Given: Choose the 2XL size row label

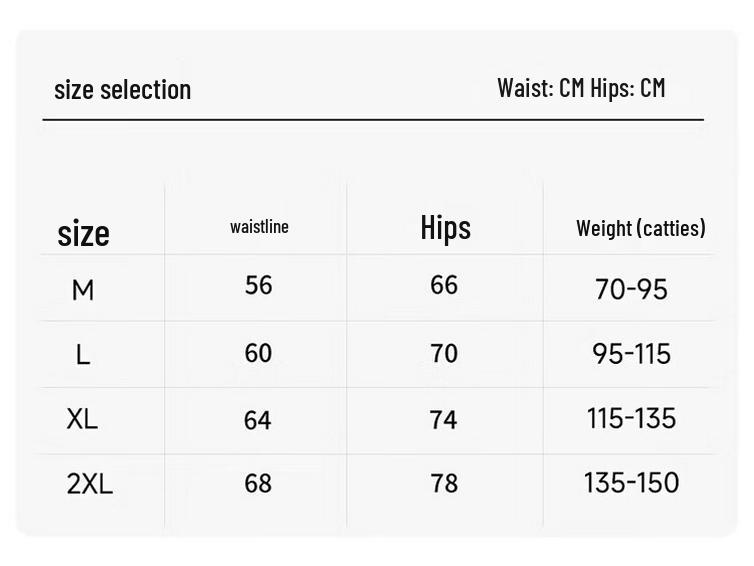Looking at the screenshot, I should coord(90,484).
